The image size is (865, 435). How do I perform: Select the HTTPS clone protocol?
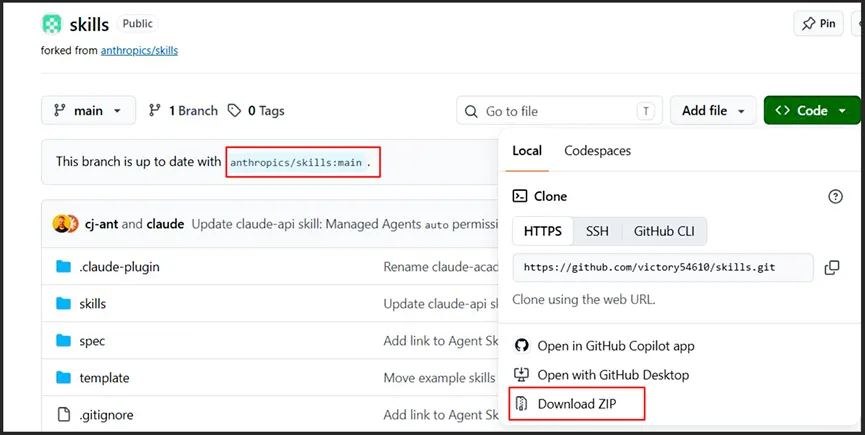(543, 231)
